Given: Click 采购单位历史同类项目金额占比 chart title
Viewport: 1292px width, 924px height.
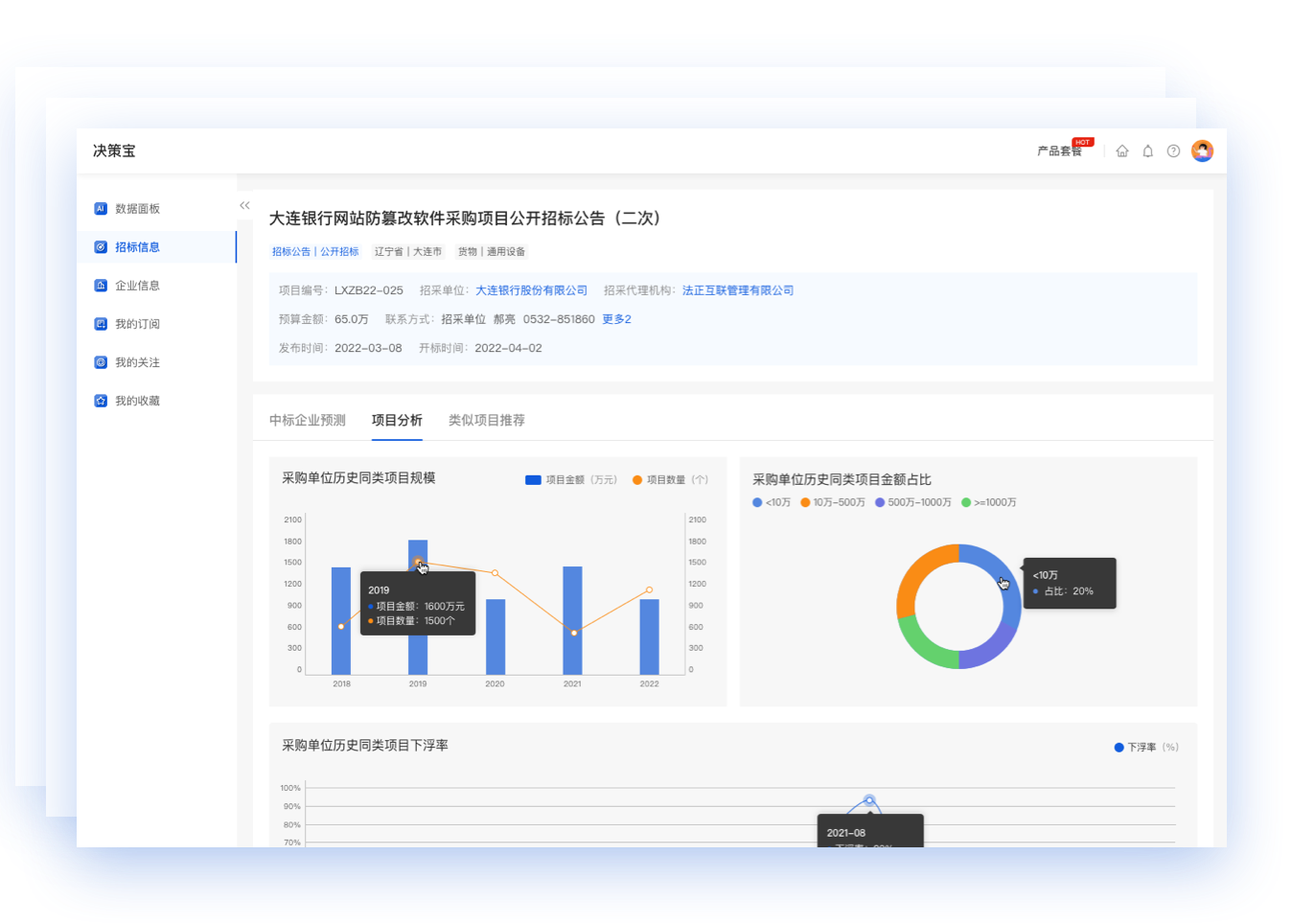Looking at the screenshot, I should tap(842, 479).
